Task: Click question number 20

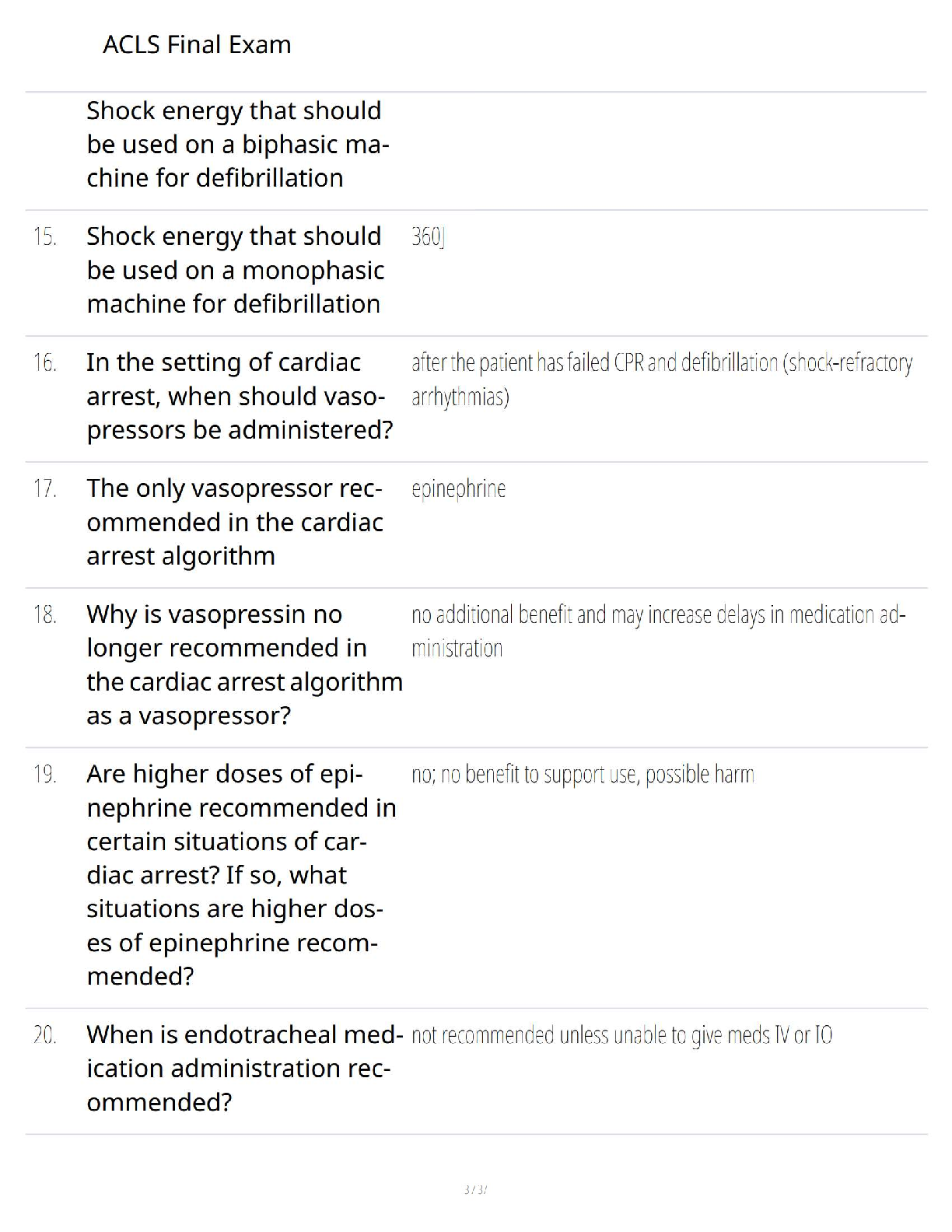Action: coord(45,1034)
